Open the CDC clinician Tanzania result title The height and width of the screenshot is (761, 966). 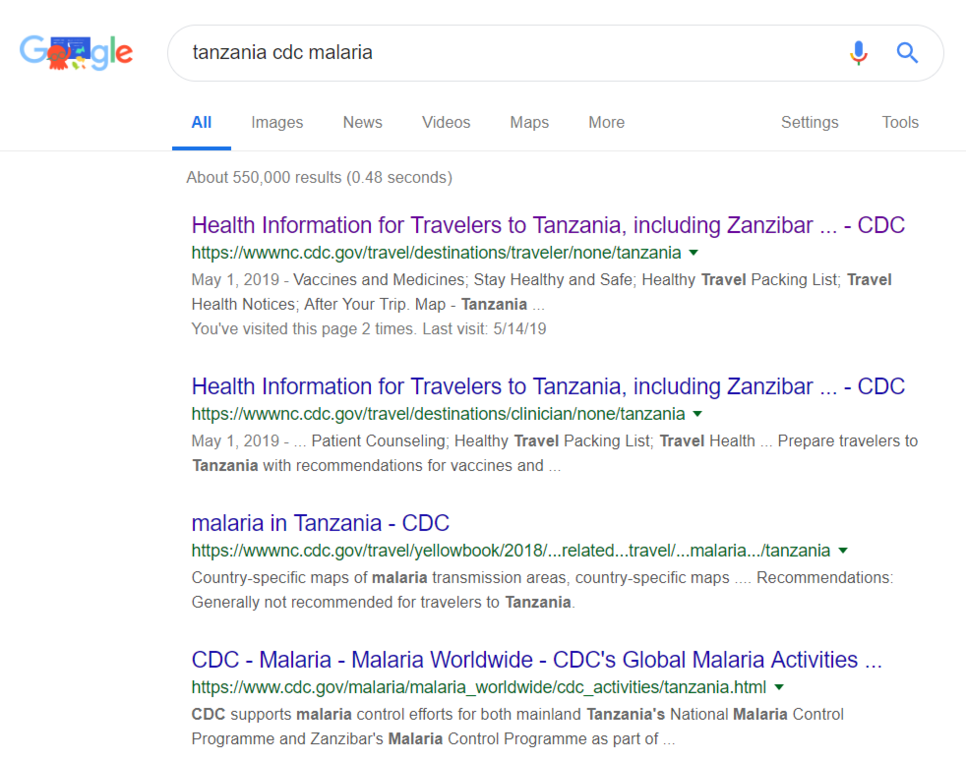click(x=548, y=386)
